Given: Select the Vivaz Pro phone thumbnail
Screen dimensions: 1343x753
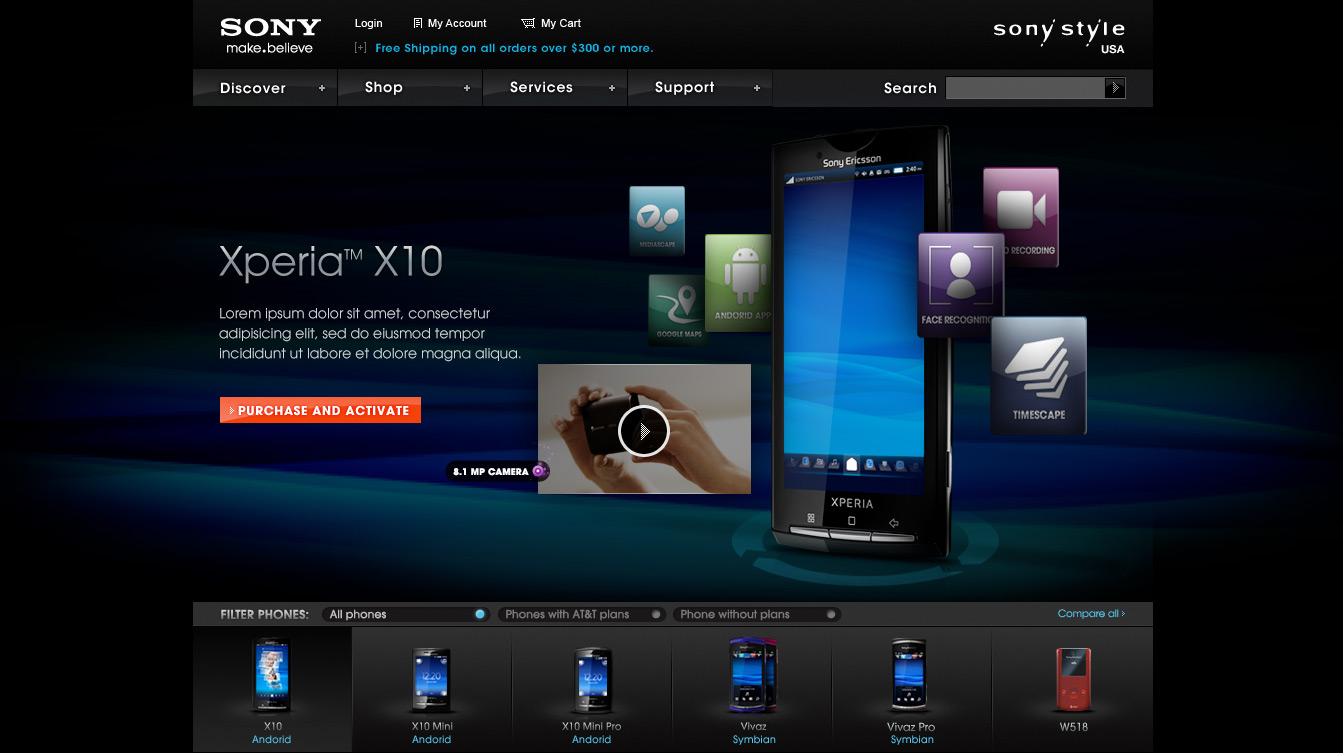Looking at the screenshot, I should pyautogui.click(x=911, y=690).
